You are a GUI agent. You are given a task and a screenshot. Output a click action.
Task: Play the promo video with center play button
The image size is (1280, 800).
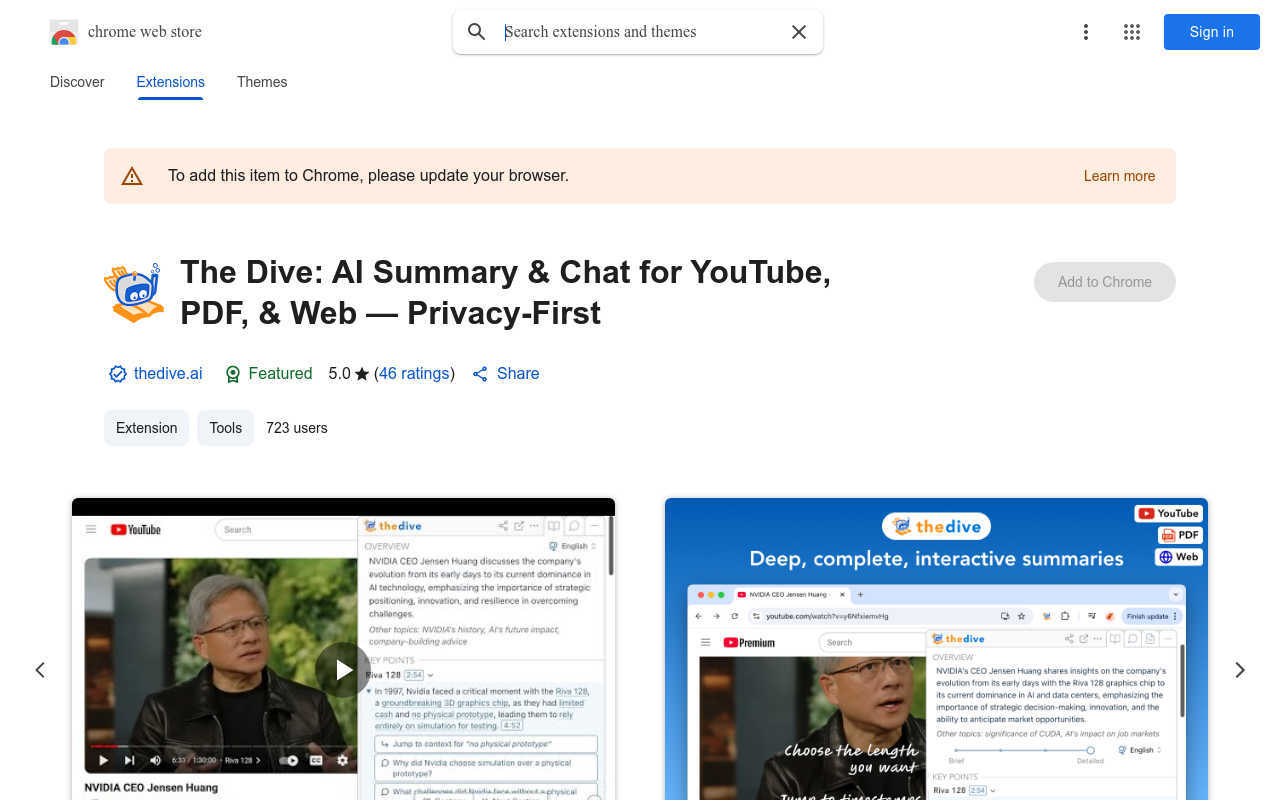click(343, 670)
